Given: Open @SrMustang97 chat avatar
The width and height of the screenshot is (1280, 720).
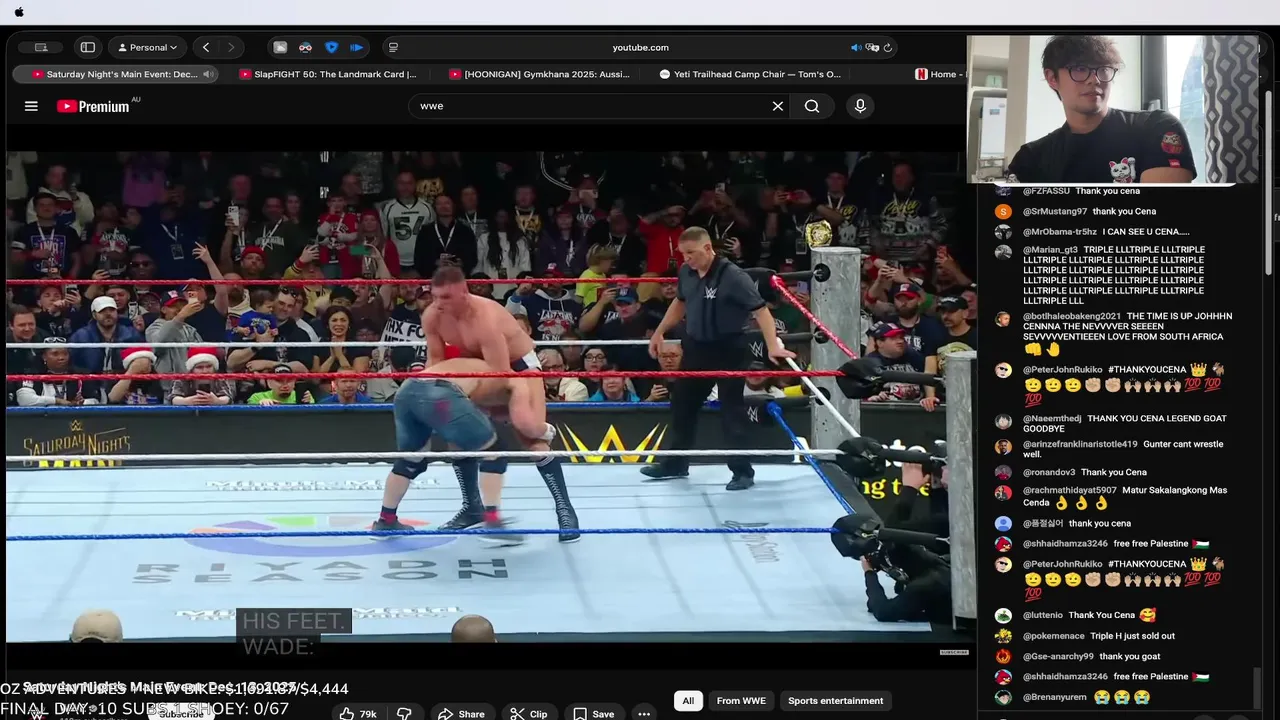Looking at the screenshot, I should pyautogui.click(x=1003, y=212).
